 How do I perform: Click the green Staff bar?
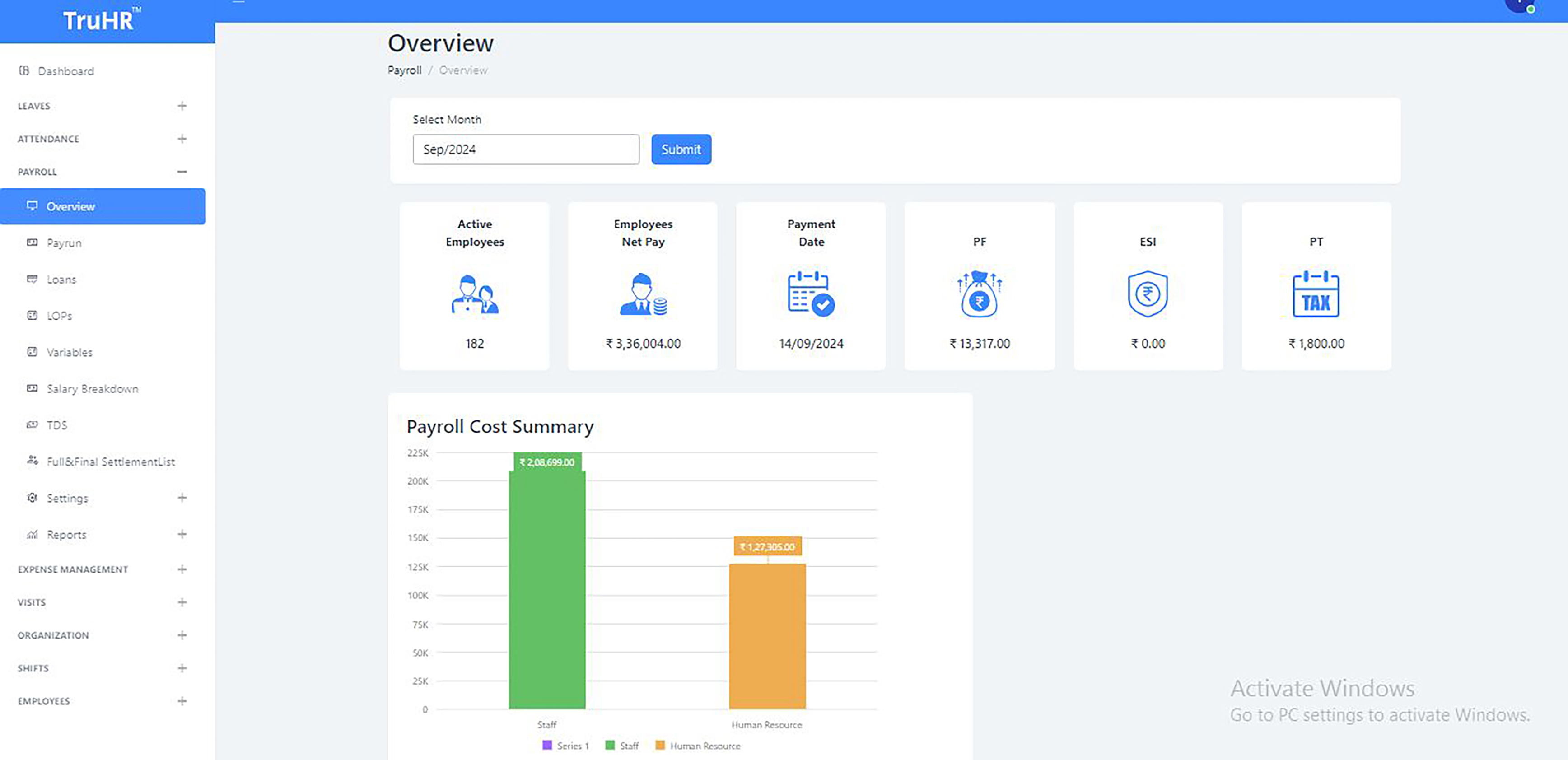pyautogui.click(x=547, y=590)
